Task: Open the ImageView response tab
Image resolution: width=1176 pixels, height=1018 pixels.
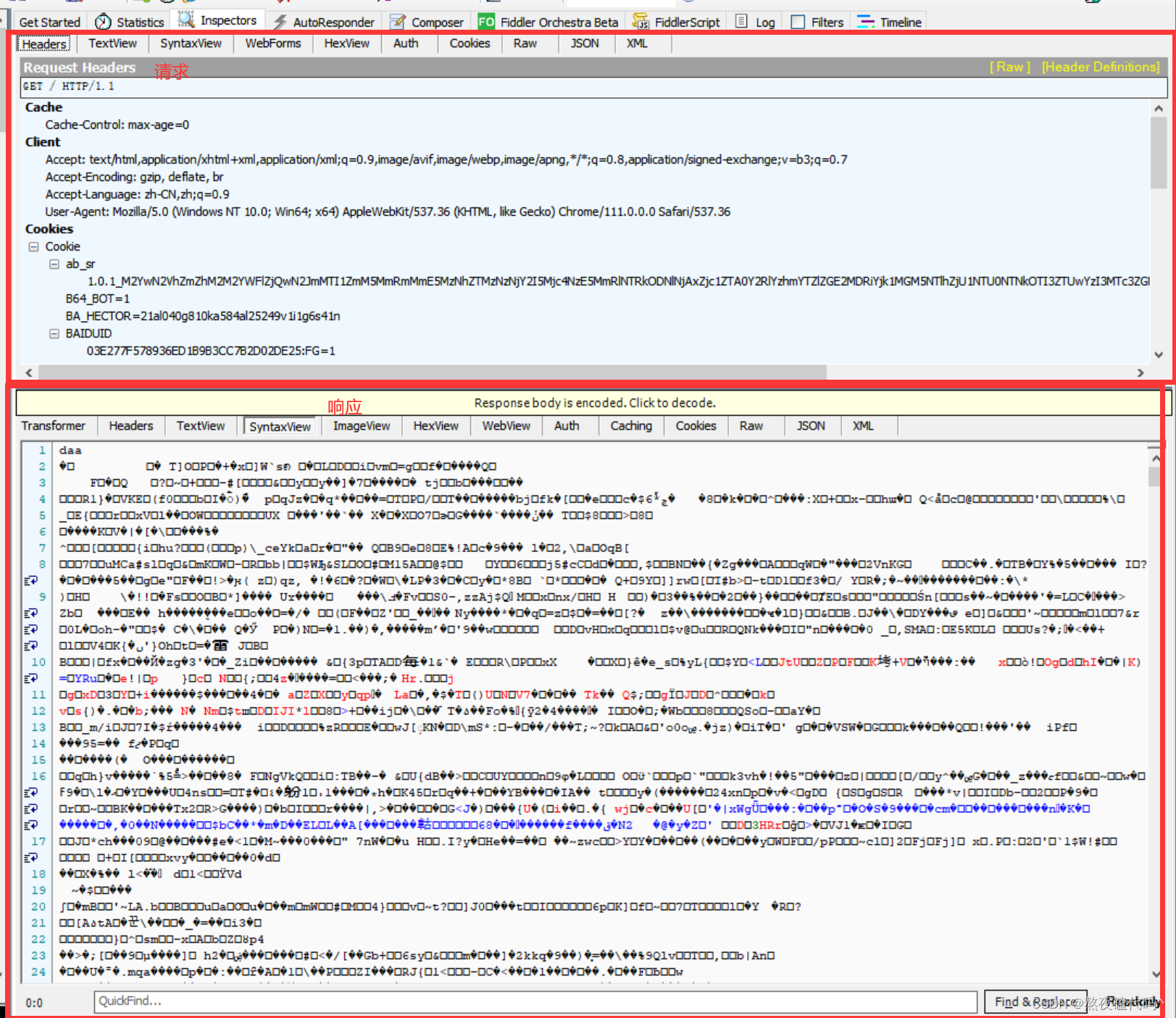Action: click(x=362, y=426)
